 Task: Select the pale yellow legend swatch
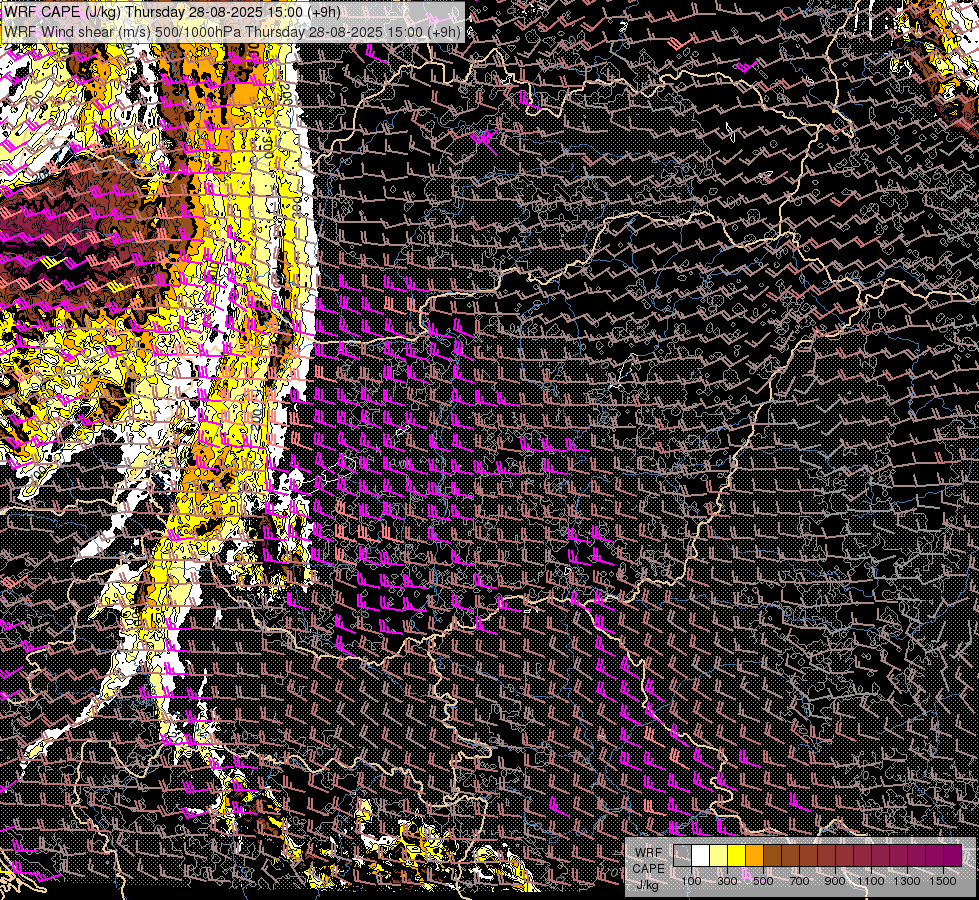click(719, 856)
